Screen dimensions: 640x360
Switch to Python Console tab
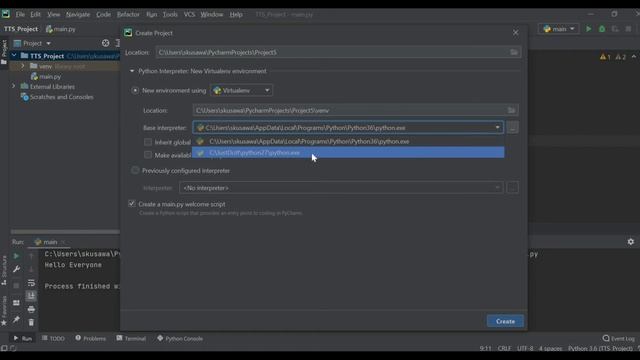pyautogui.click(x=180, y=338)
